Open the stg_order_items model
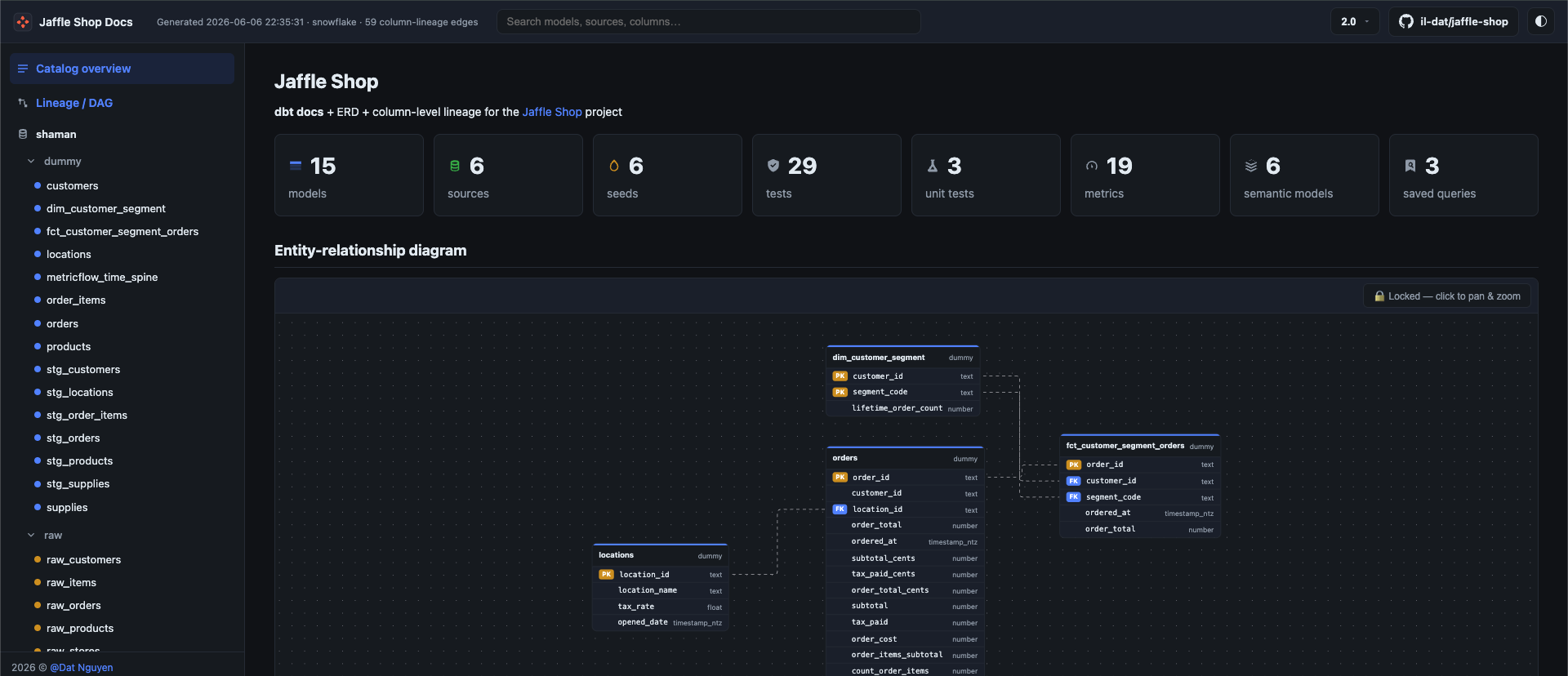 pos(87,416)
